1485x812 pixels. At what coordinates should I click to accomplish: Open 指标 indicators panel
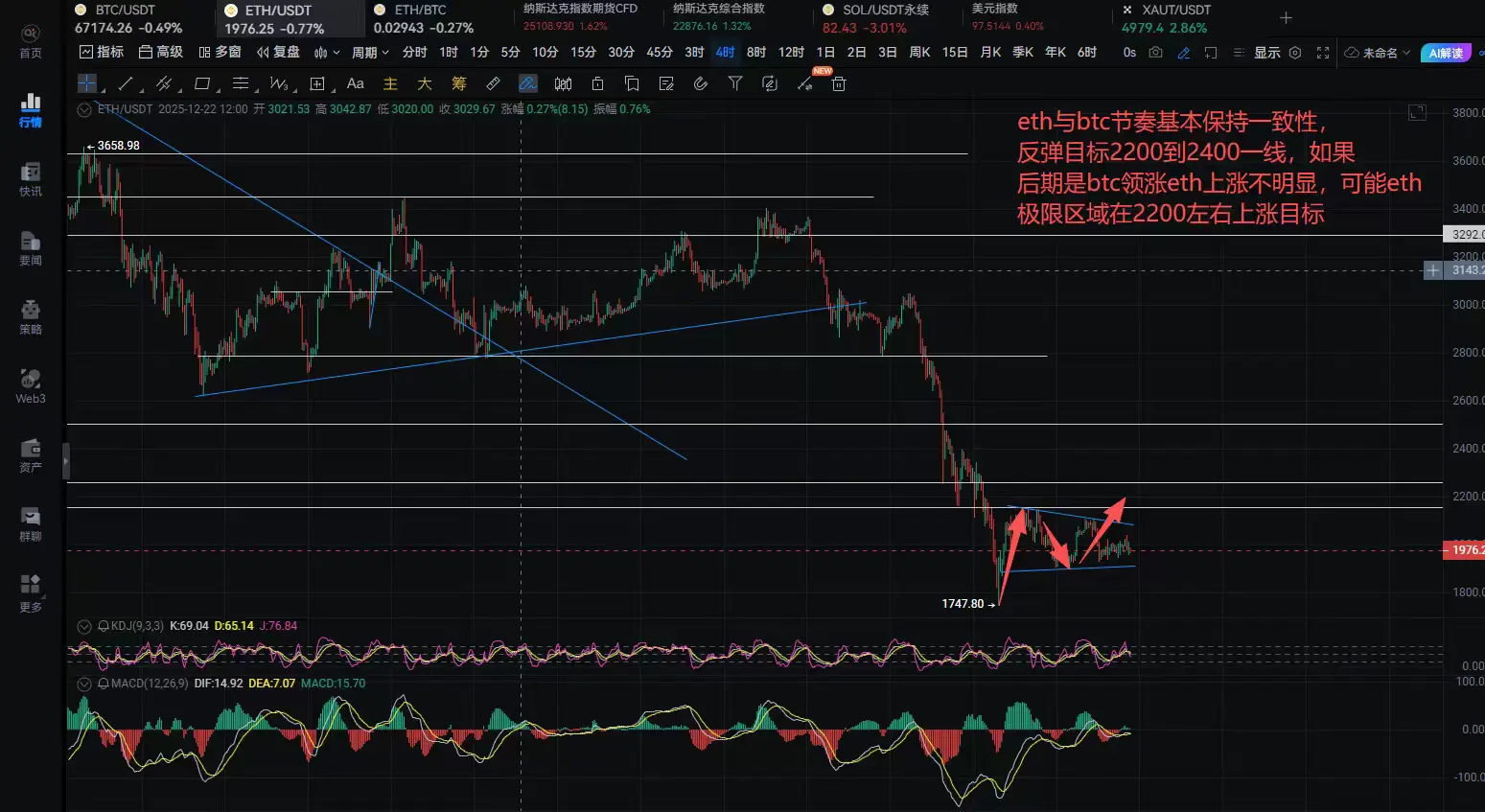(102, 53)
